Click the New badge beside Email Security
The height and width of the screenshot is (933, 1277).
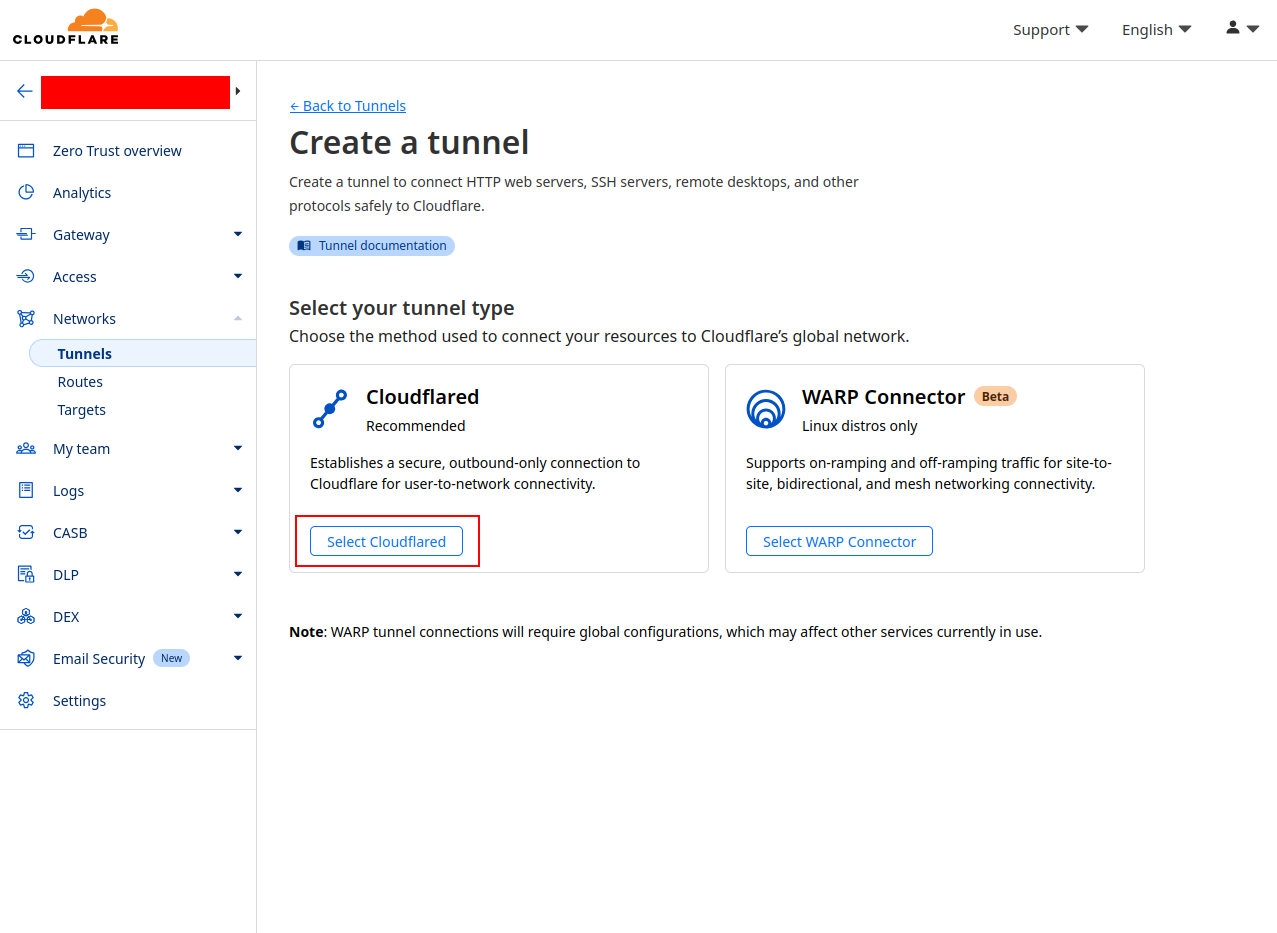click(172, 658)
